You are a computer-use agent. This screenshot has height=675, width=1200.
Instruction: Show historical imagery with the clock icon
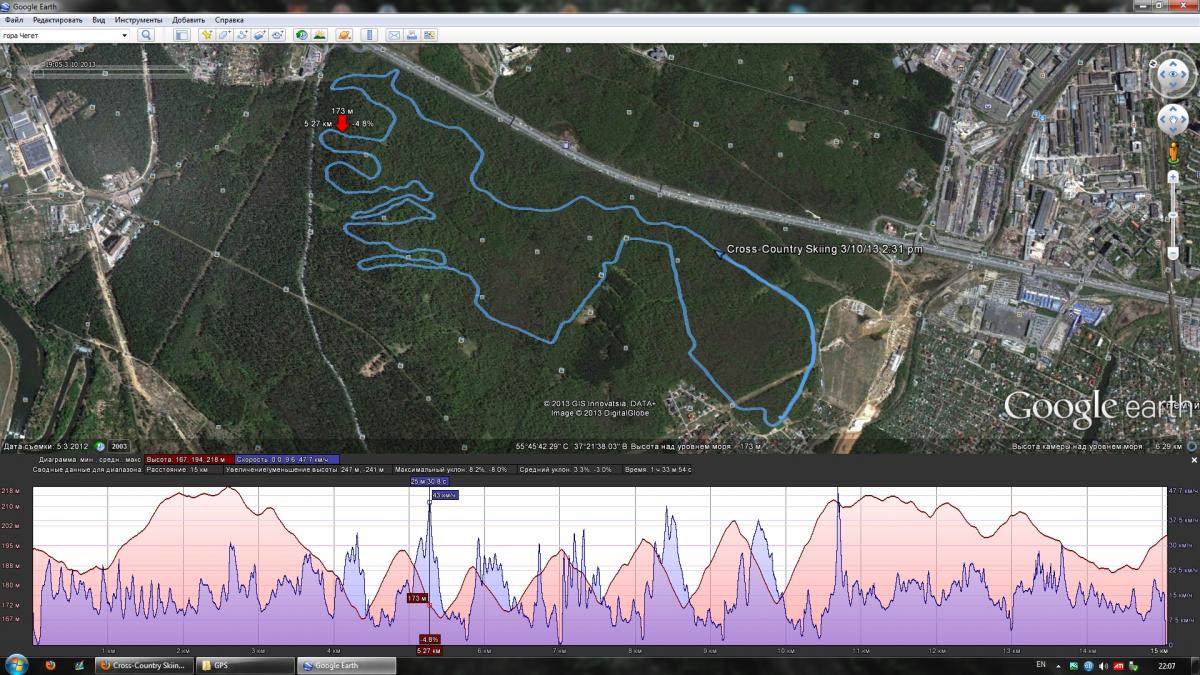point(302,35)
